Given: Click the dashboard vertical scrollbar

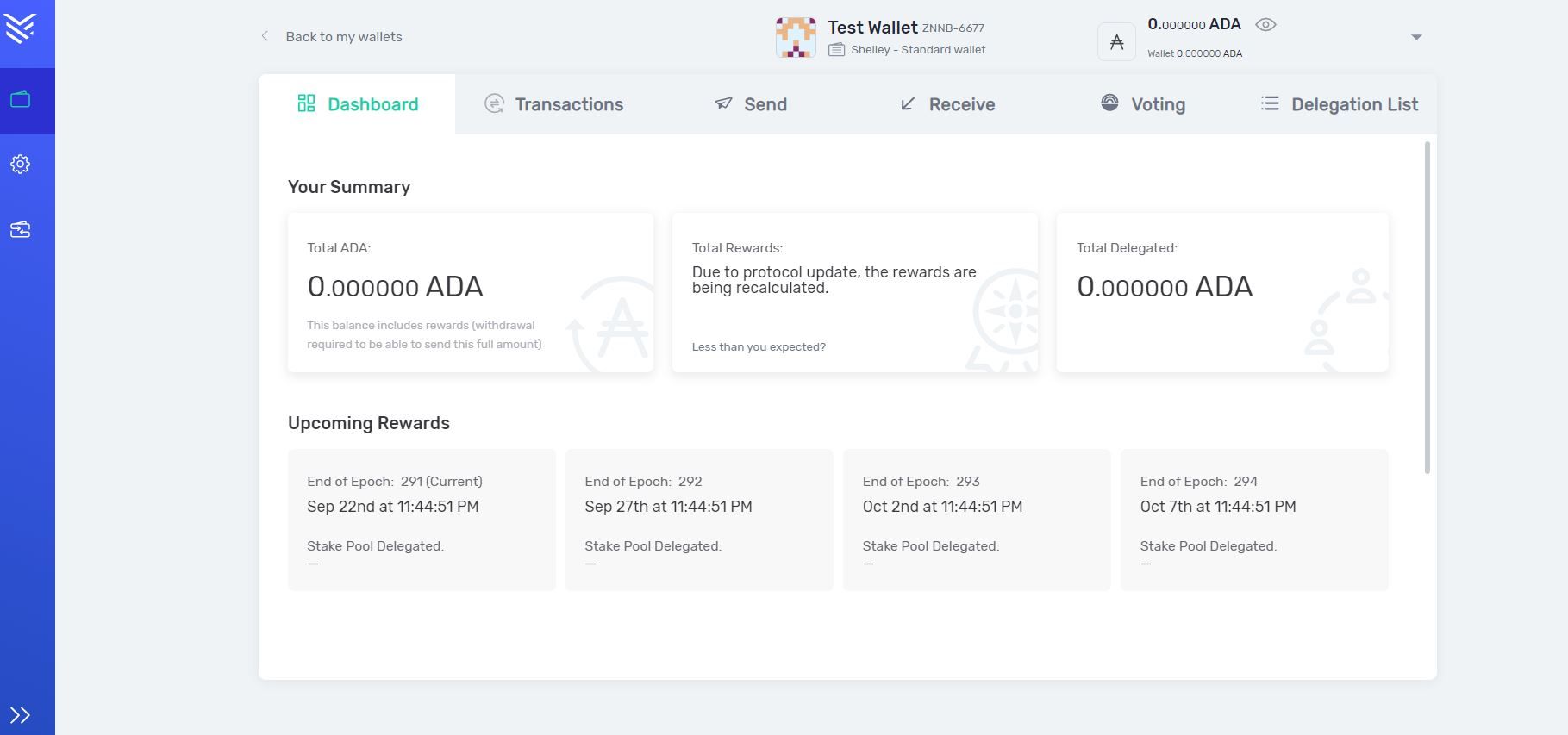Looking at the screenshot, I should pyautogui.click(x=1427, y=308).
